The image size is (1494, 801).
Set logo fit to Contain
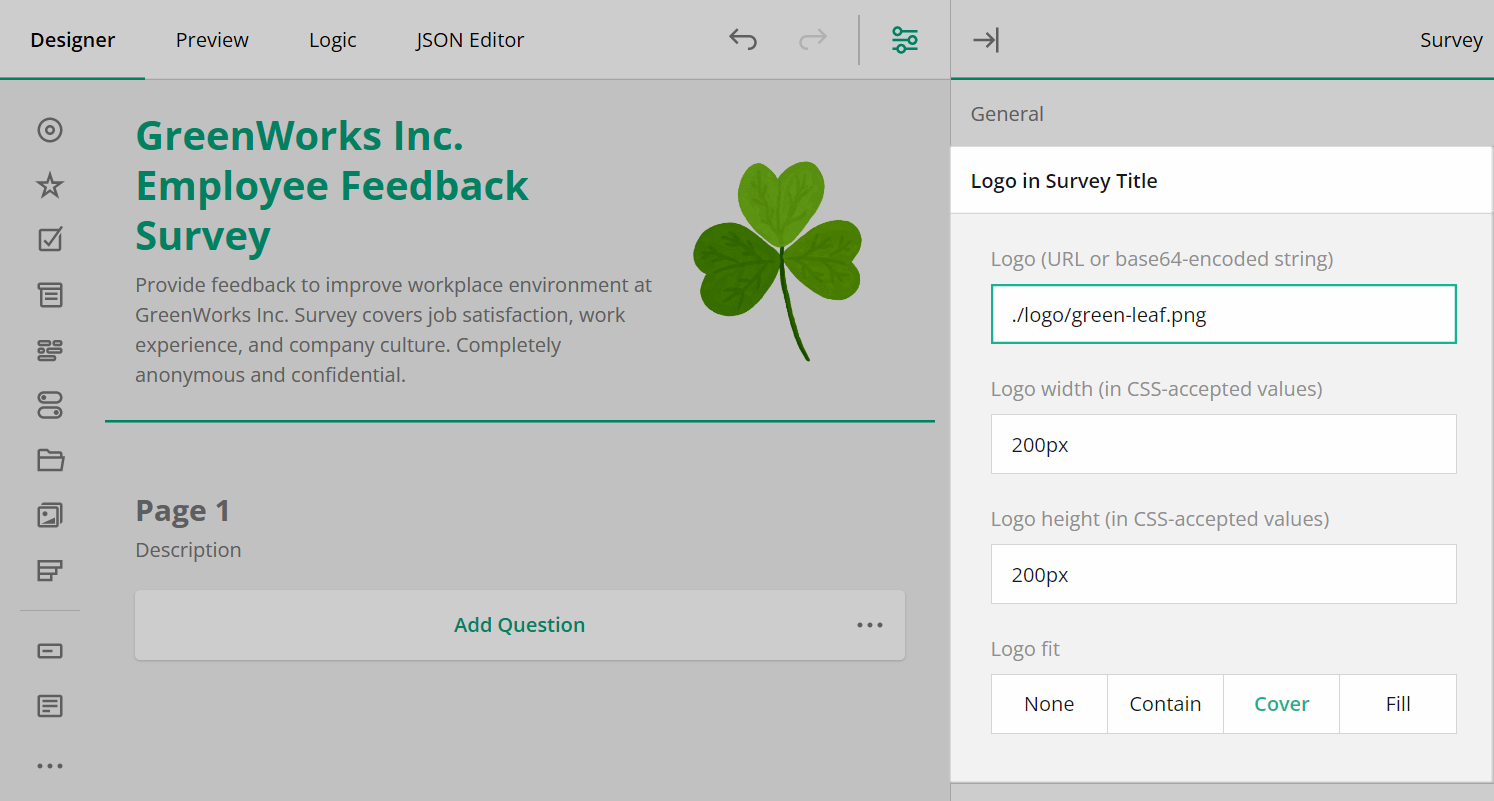(1165, 703)
